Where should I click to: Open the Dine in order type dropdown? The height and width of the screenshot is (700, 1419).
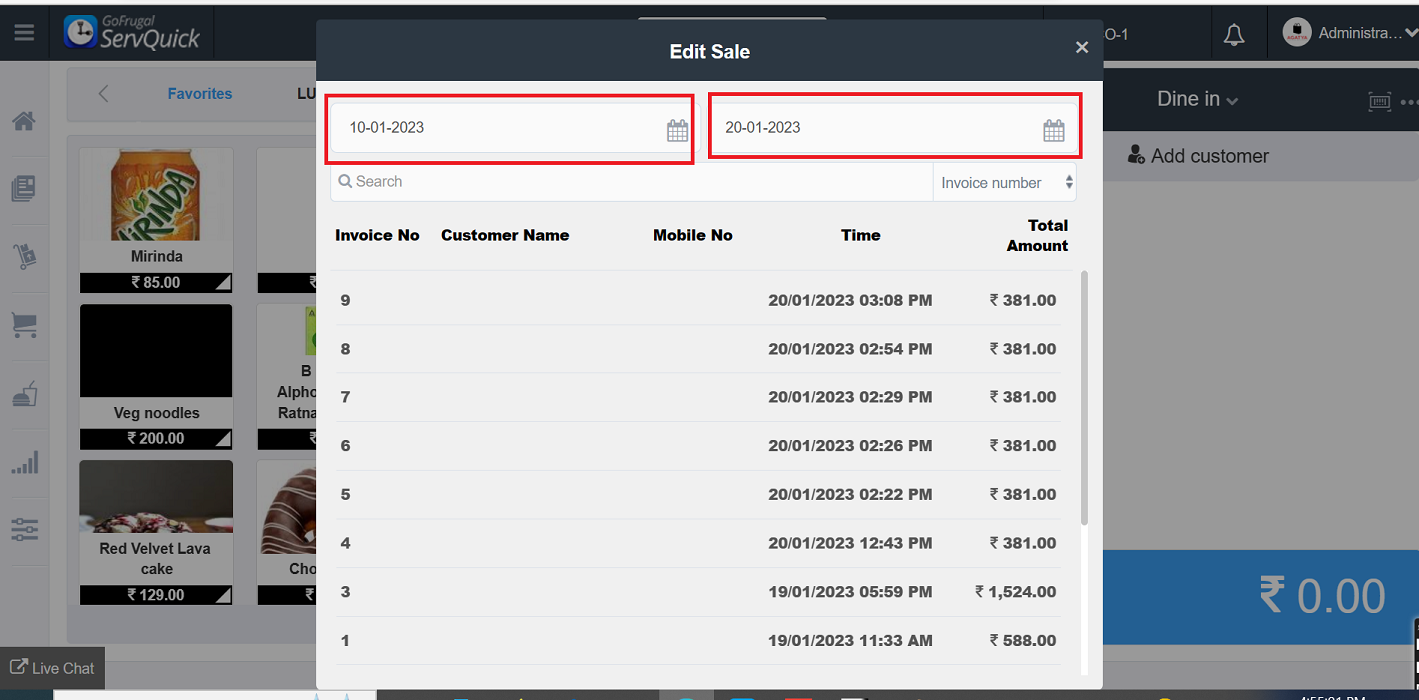[1197, 99]
